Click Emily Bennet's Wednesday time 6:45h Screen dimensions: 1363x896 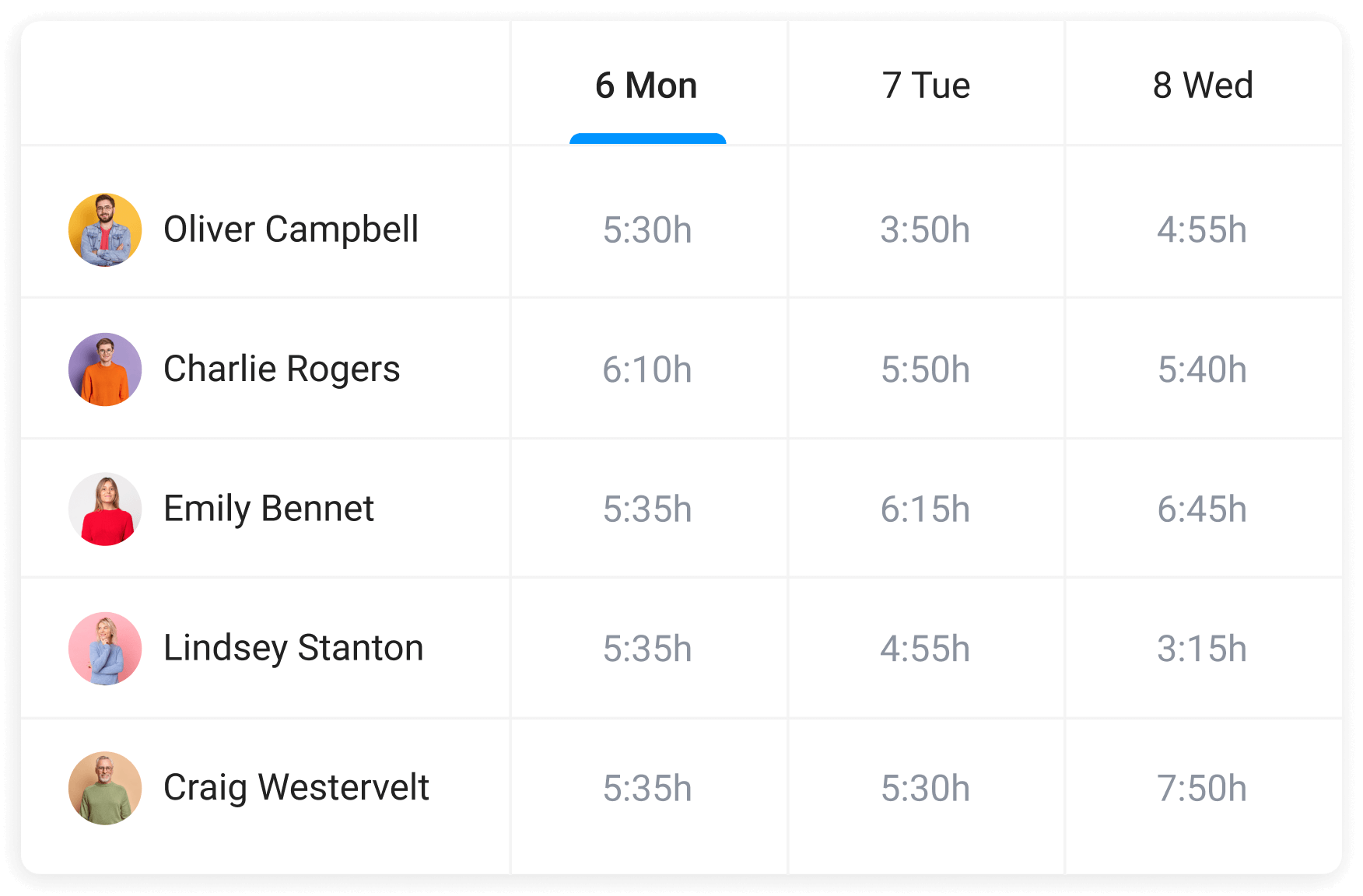tap(1204, 509)
